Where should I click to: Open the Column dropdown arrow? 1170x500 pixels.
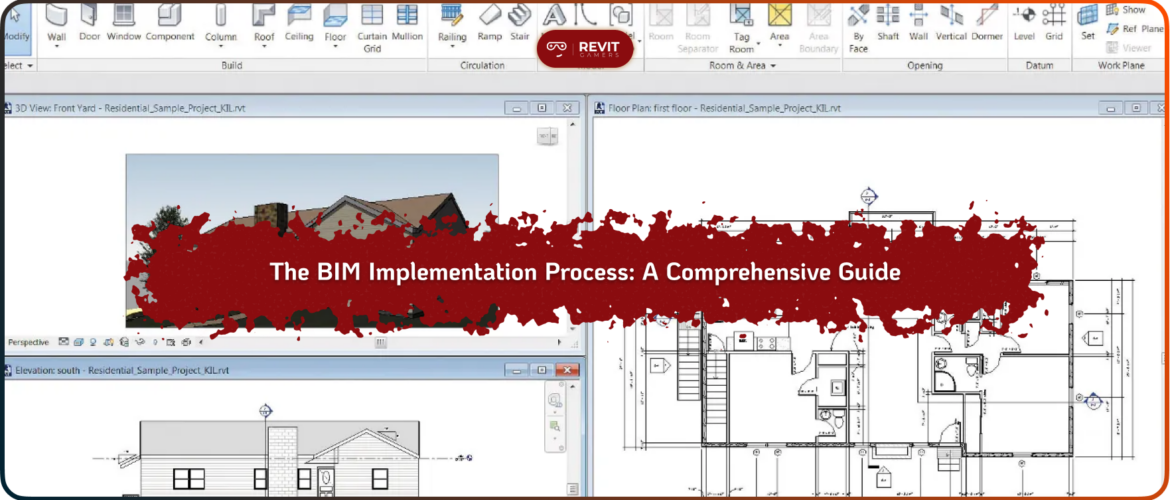pyautogui.click(x=221, y=46)
